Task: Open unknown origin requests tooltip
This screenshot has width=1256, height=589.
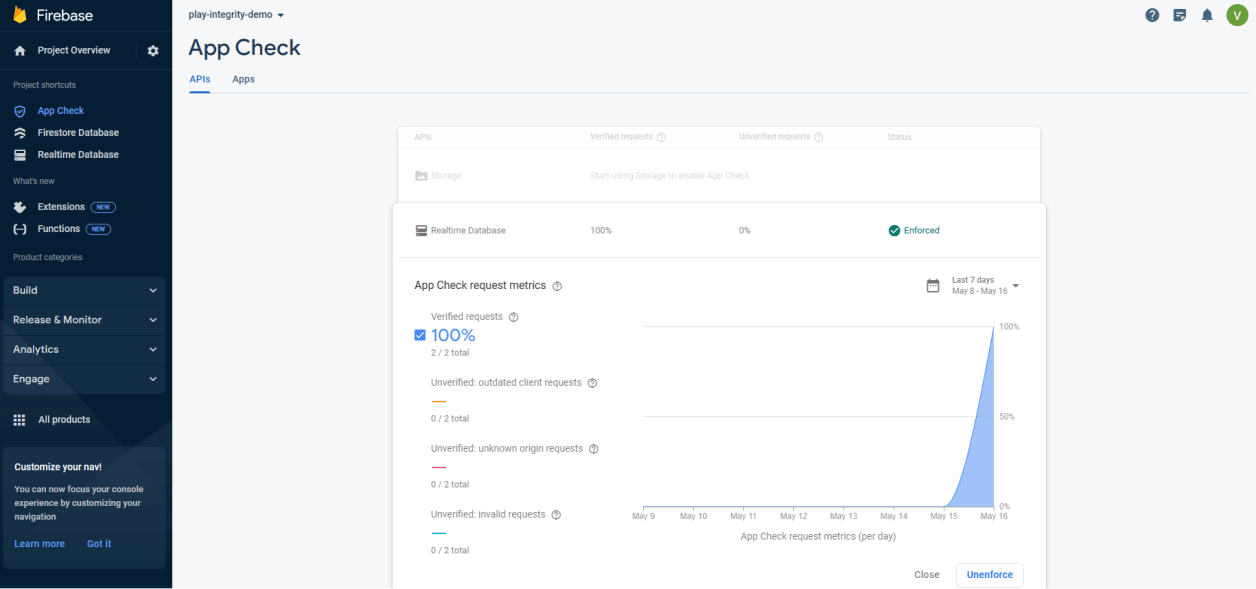Action: [593, 448]
